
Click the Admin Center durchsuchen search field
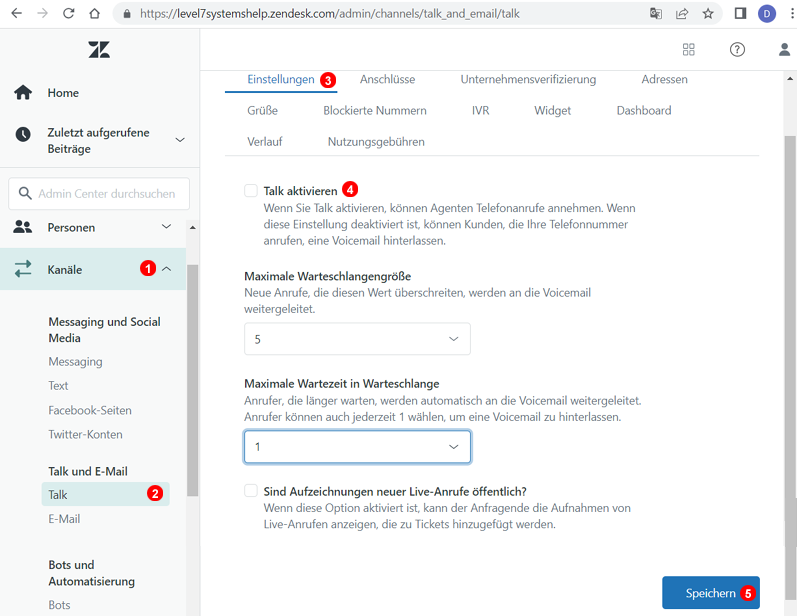(x=99, y=193)
